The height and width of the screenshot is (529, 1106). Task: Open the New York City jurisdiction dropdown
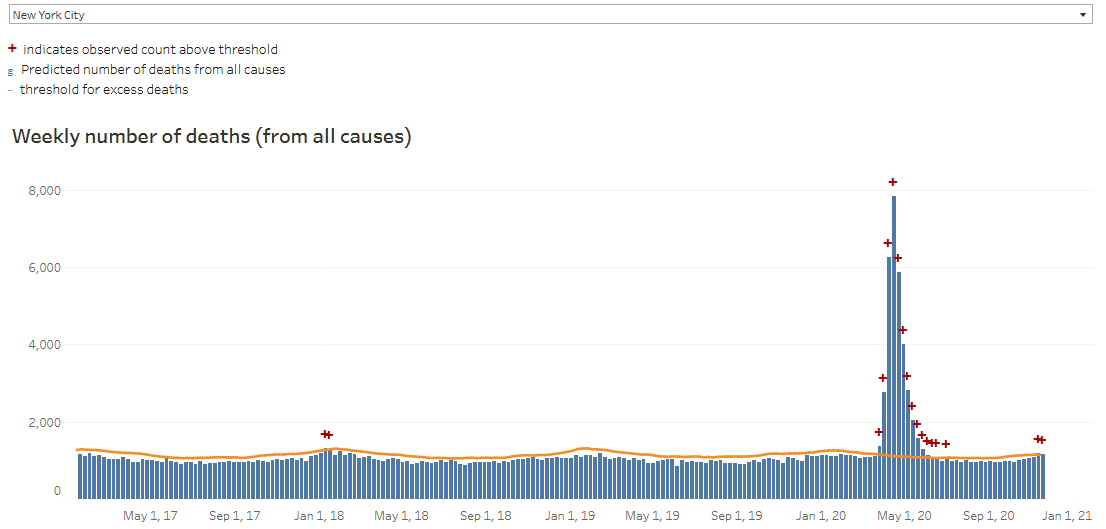[549, 14]
